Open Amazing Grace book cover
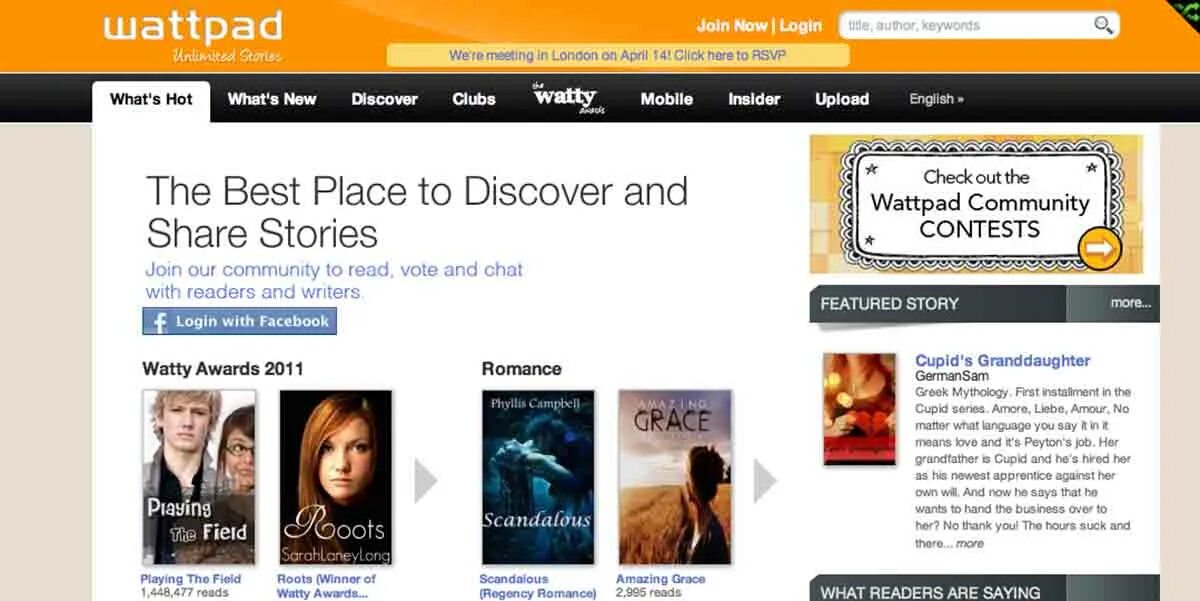 click(x=675, y=478)
